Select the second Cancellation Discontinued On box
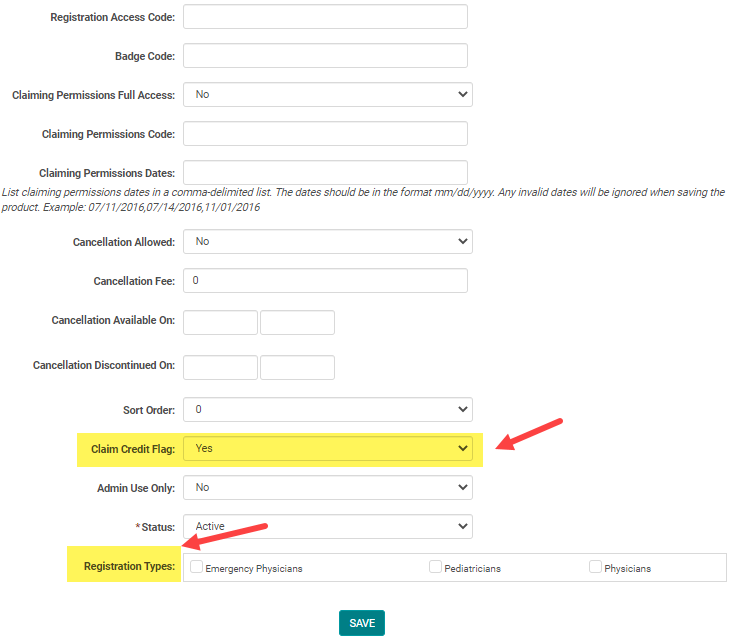730x638 pixels. click(x=297, y=367)
